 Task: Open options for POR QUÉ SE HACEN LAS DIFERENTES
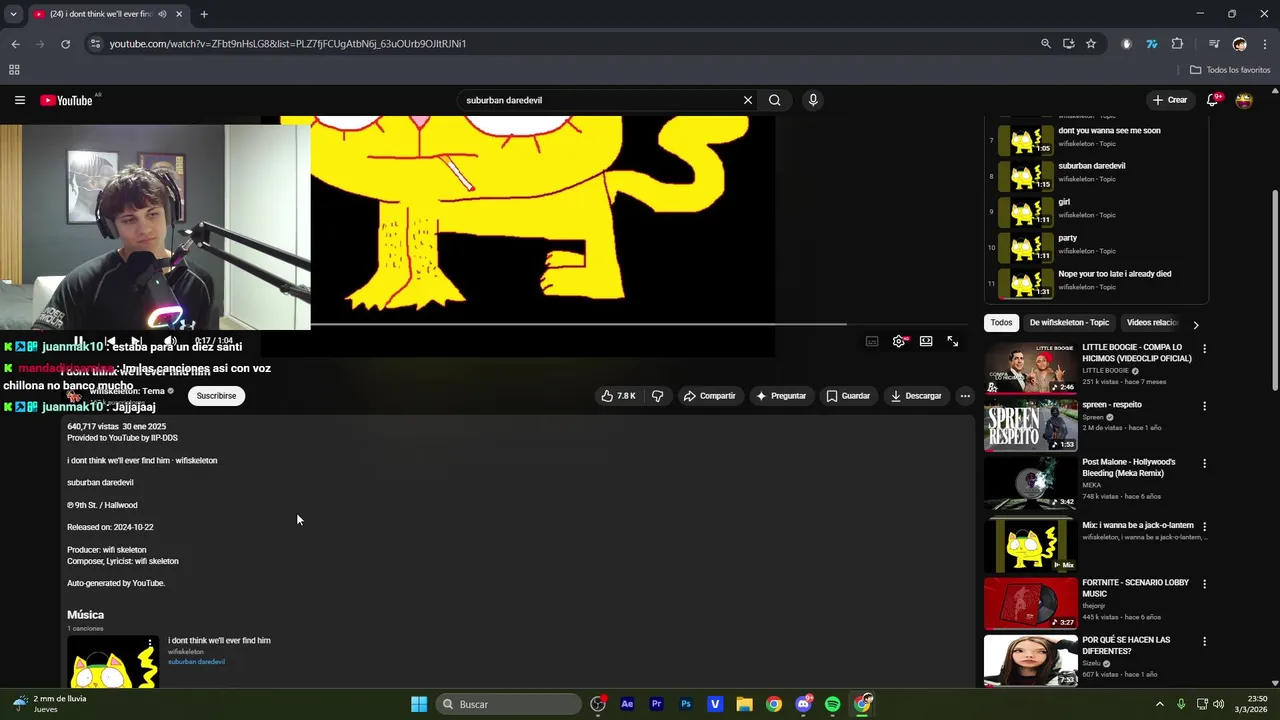(1204, 640)
